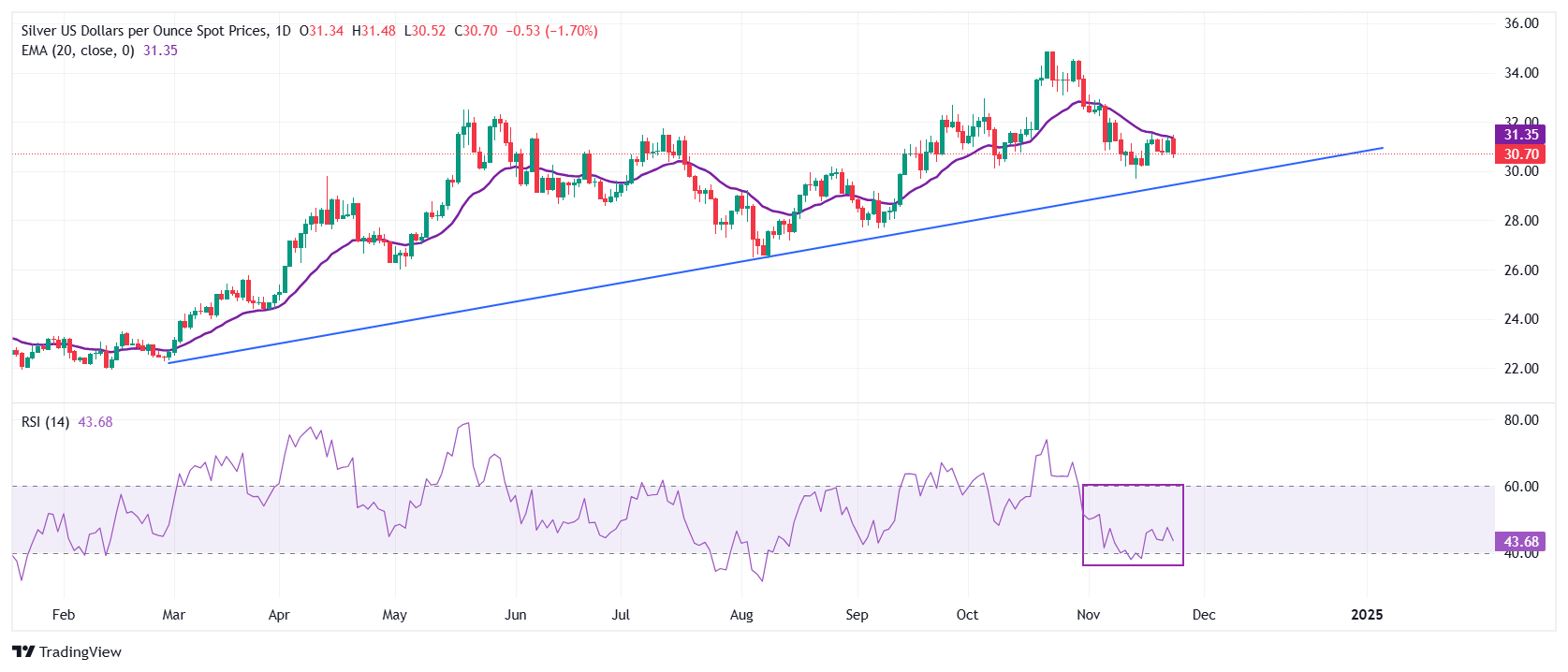Click the purple 31.35 EMA axis tag
This screenshot has height=672, width=1568.
pyautogui.click(x=1520, y=135)
